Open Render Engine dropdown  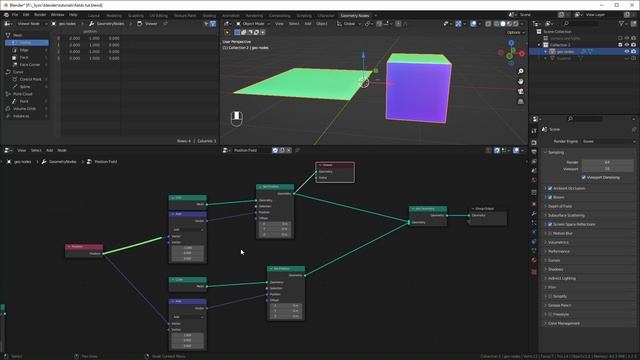(608, 141)
